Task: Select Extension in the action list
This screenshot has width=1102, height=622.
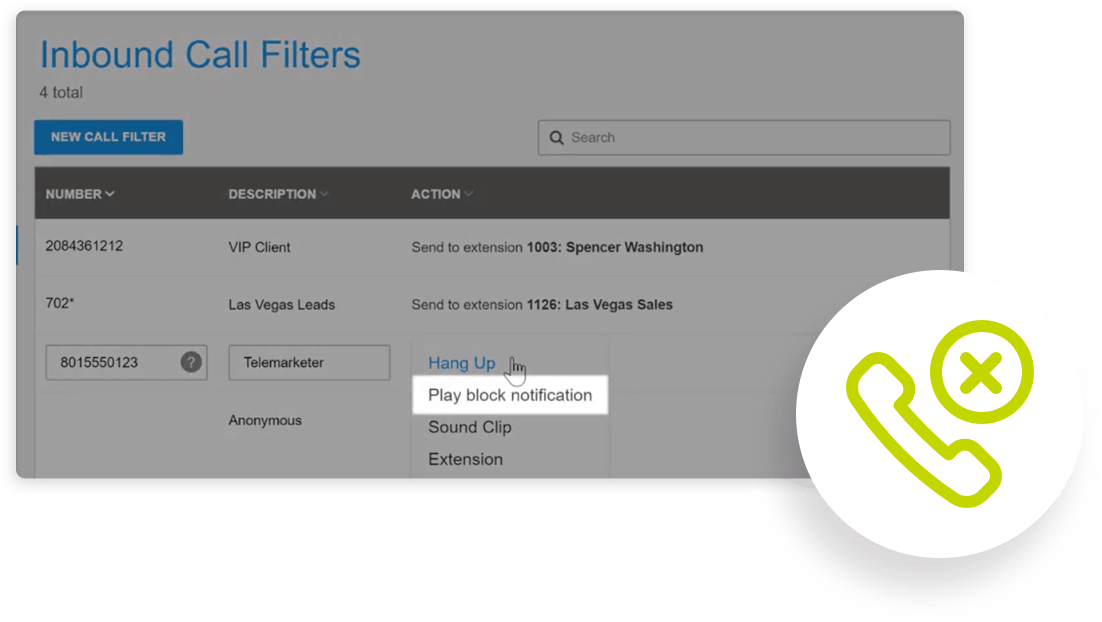Action: 465,459
